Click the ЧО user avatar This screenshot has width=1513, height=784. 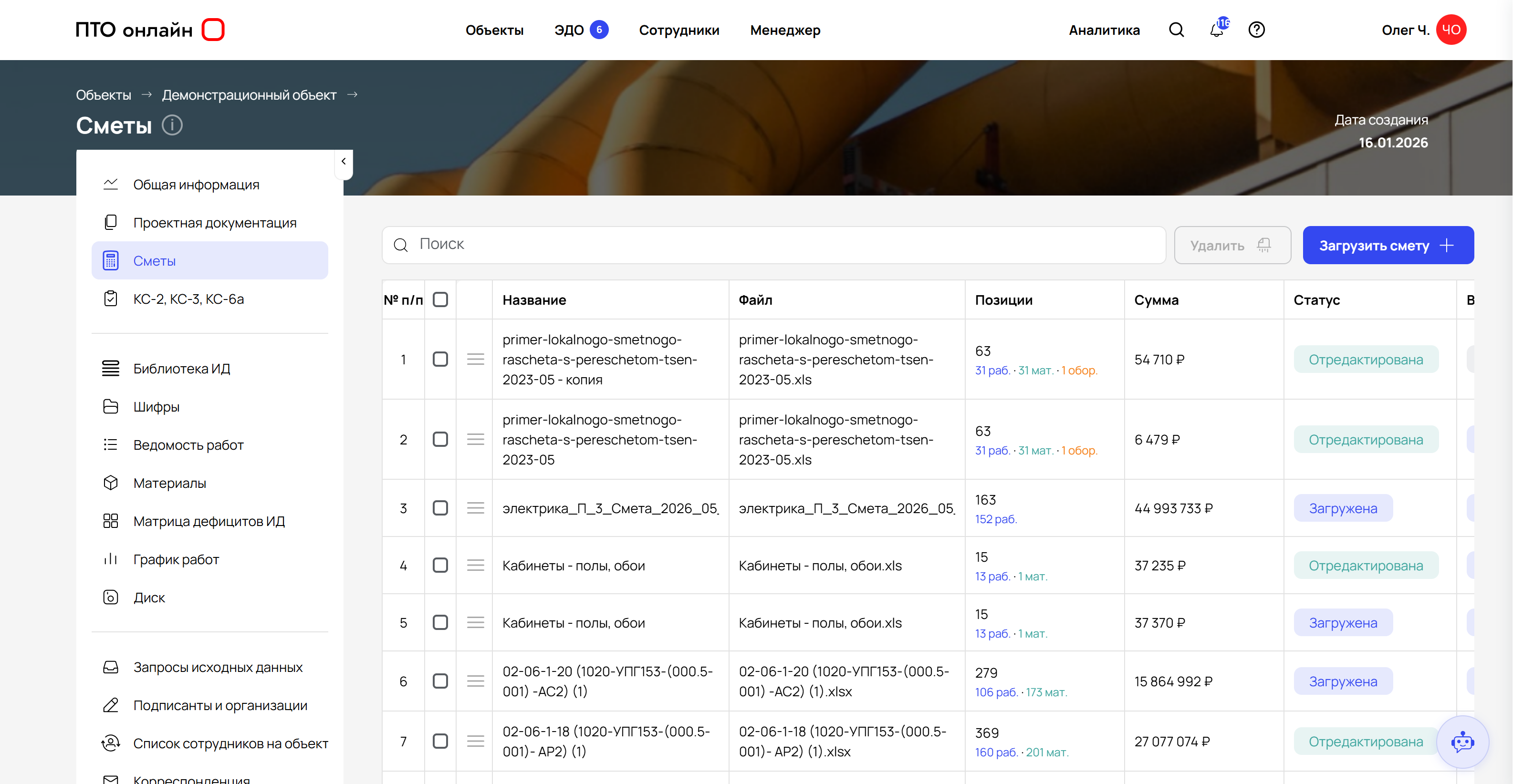(1451, 30)
